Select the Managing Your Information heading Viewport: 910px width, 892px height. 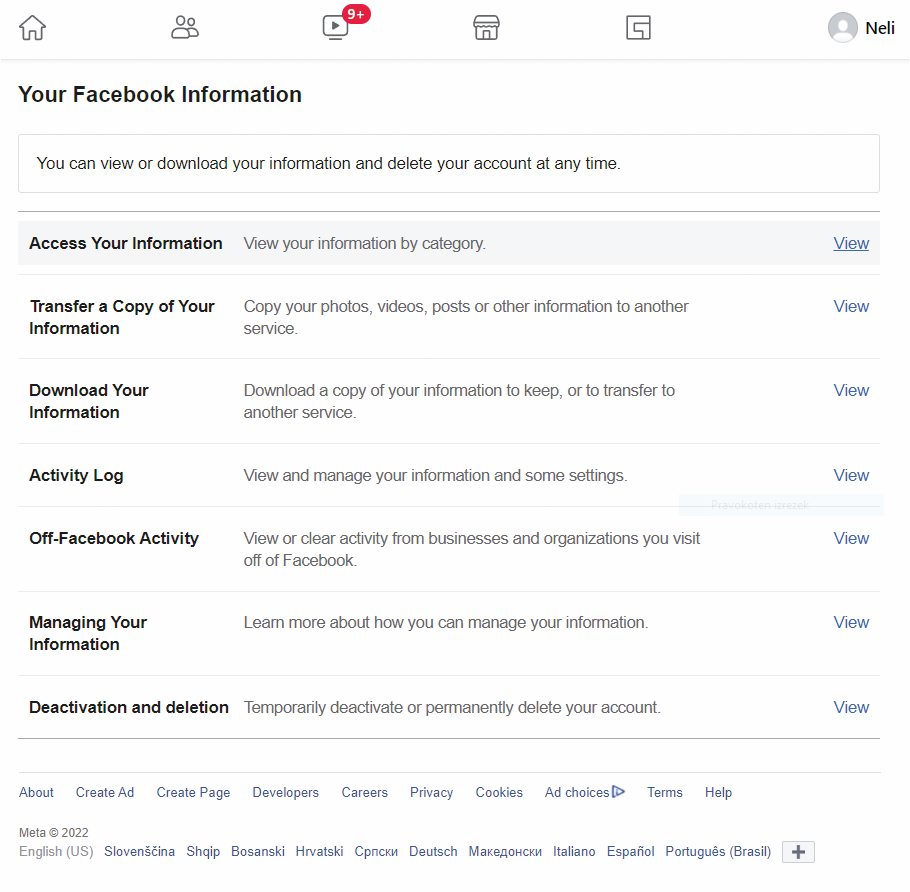[x=88, y=633]
